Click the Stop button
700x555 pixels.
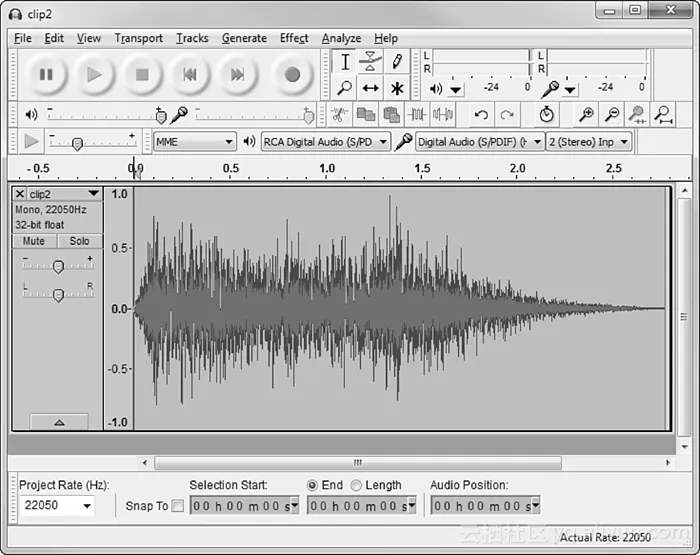coord(142,74)
